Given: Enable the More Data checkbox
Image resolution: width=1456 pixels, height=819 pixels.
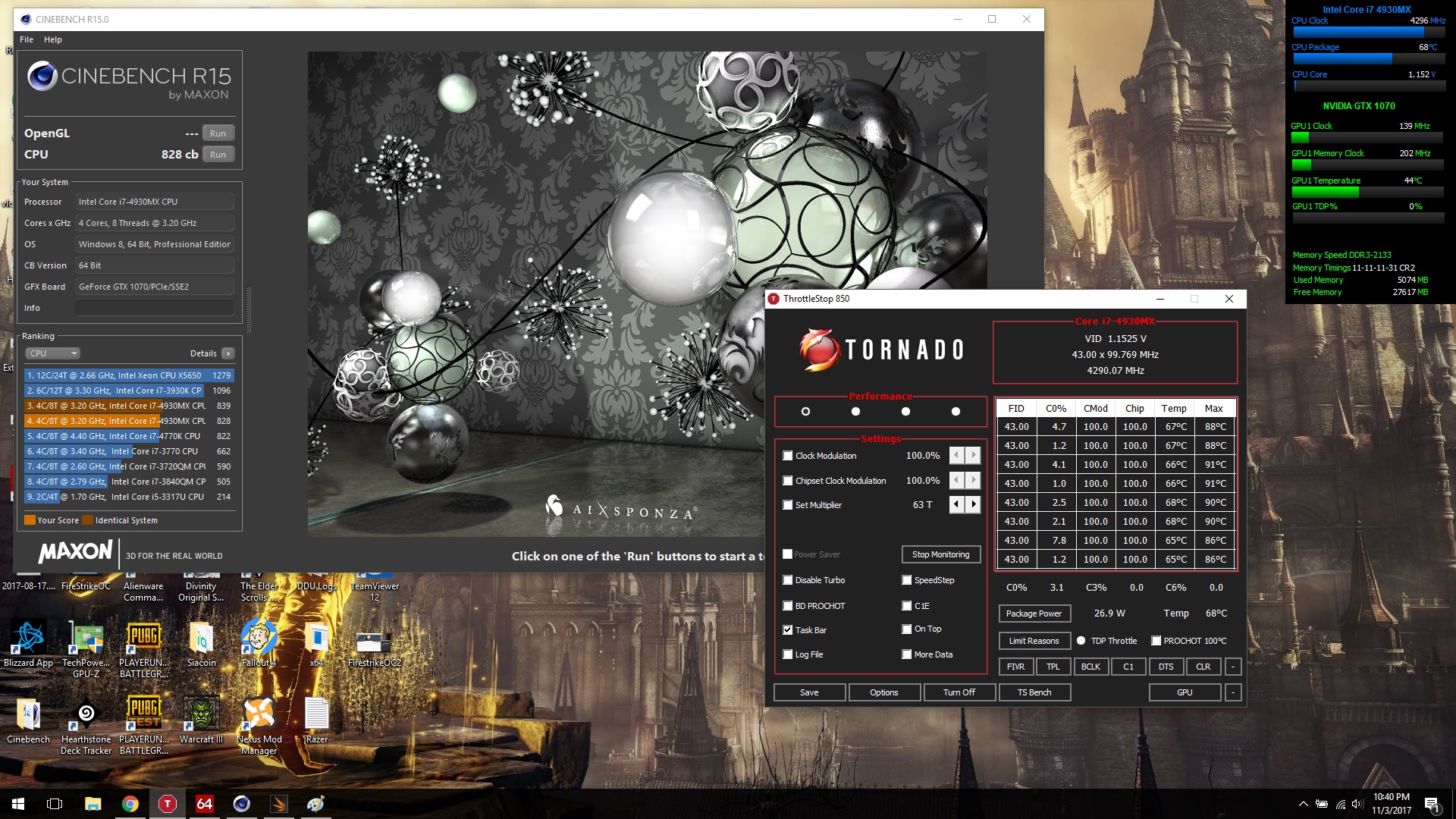Looking at the screenshot, I should click(907, 654).
